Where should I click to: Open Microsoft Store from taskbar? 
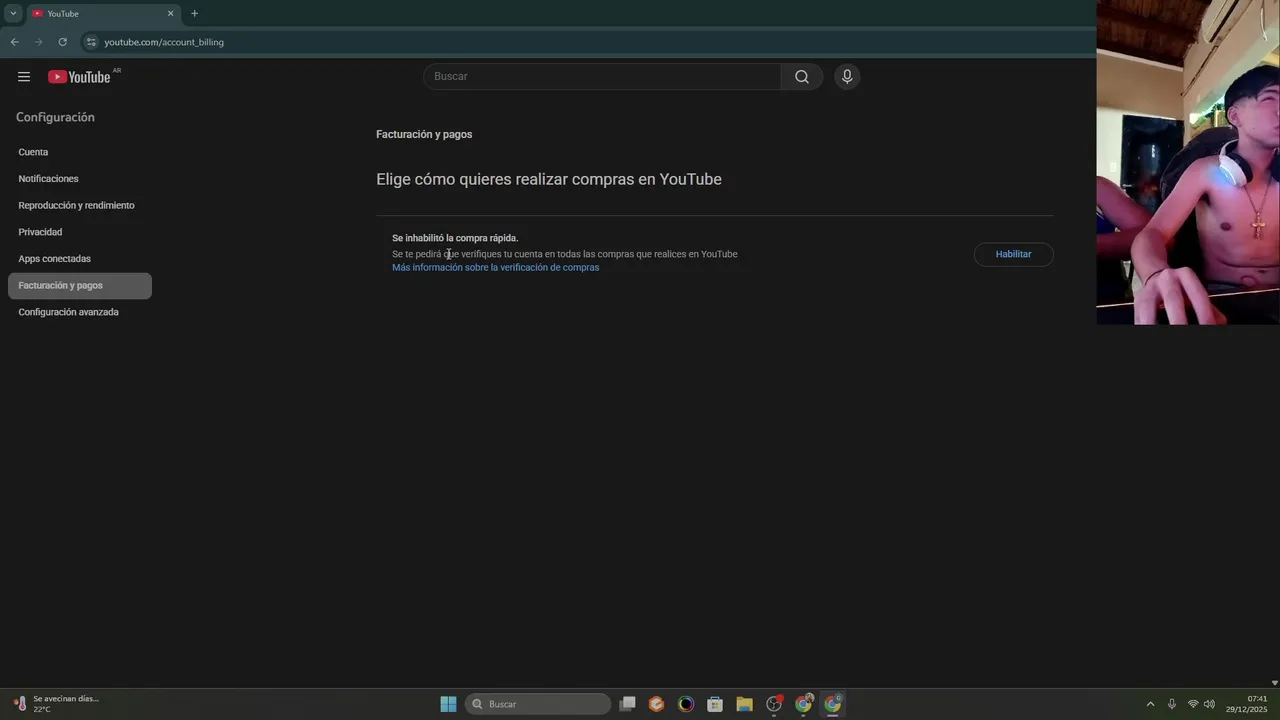click(715, 704)
